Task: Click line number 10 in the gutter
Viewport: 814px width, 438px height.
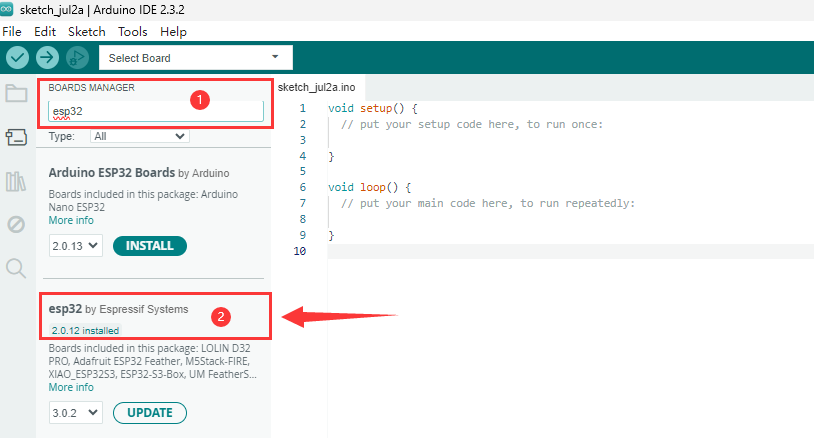Action: (300, 251)
